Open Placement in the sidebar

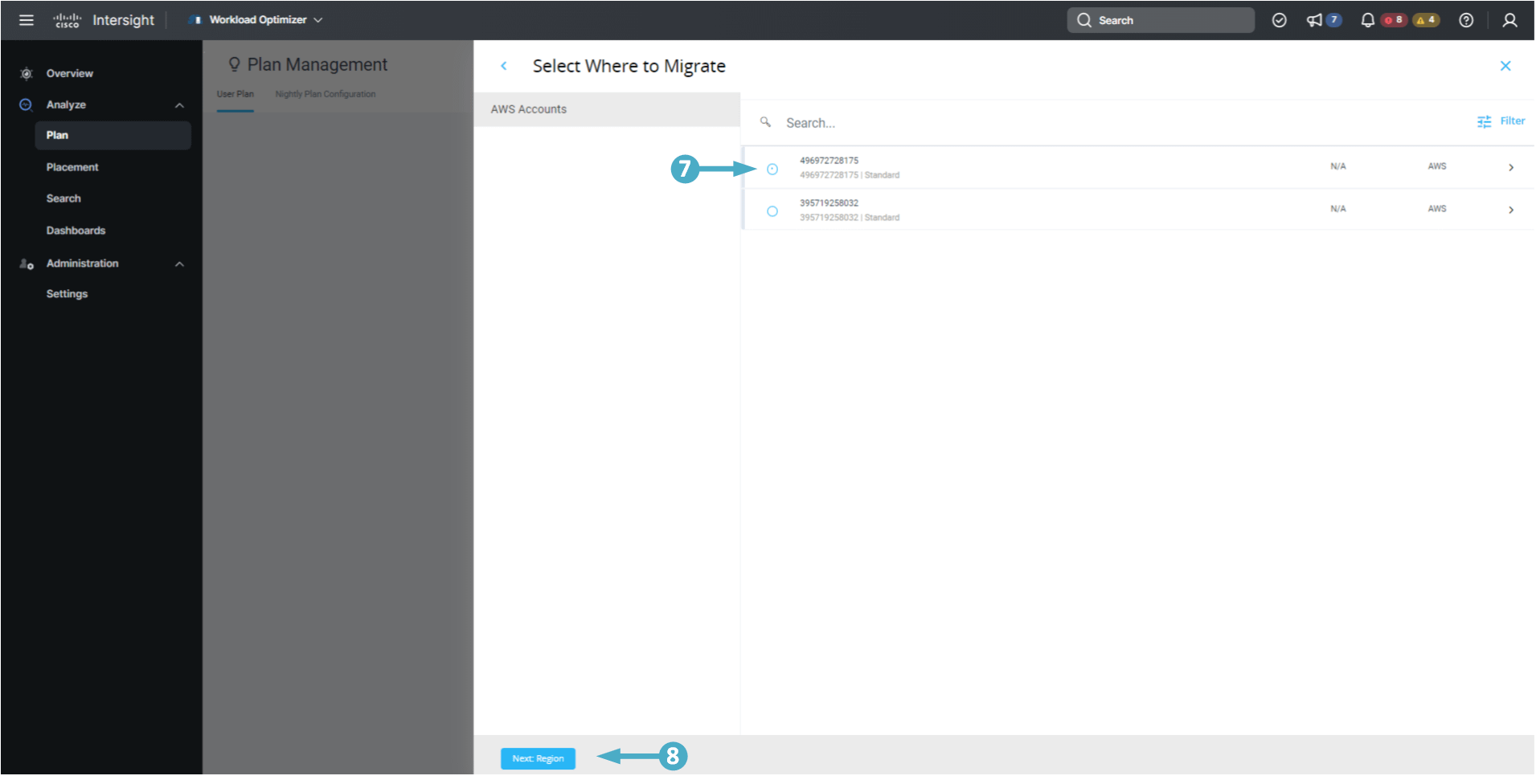tap(72, 167)
